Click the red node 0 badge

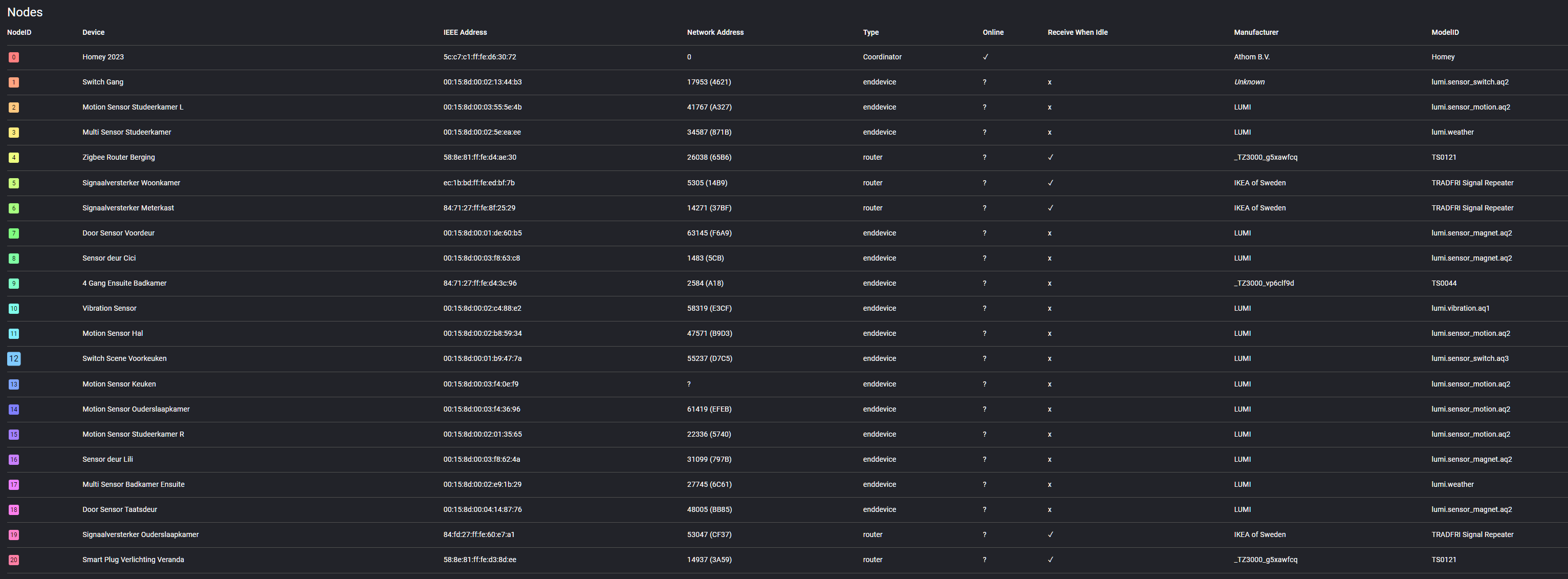(13, 57)
